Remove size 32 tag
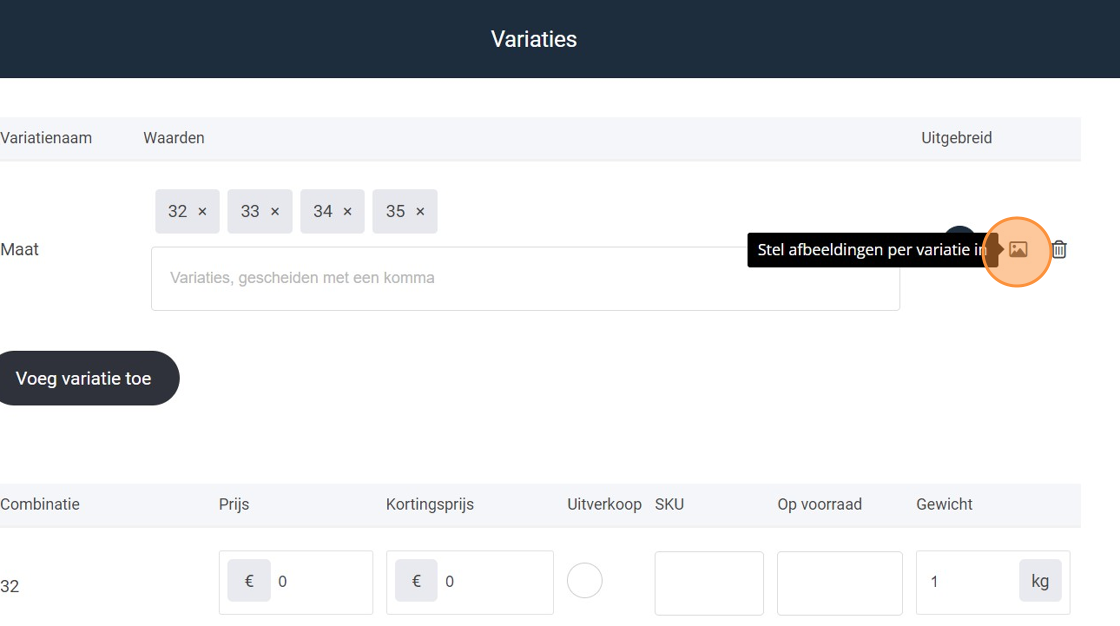This screenshot has width=1120, height=626. 202,212
